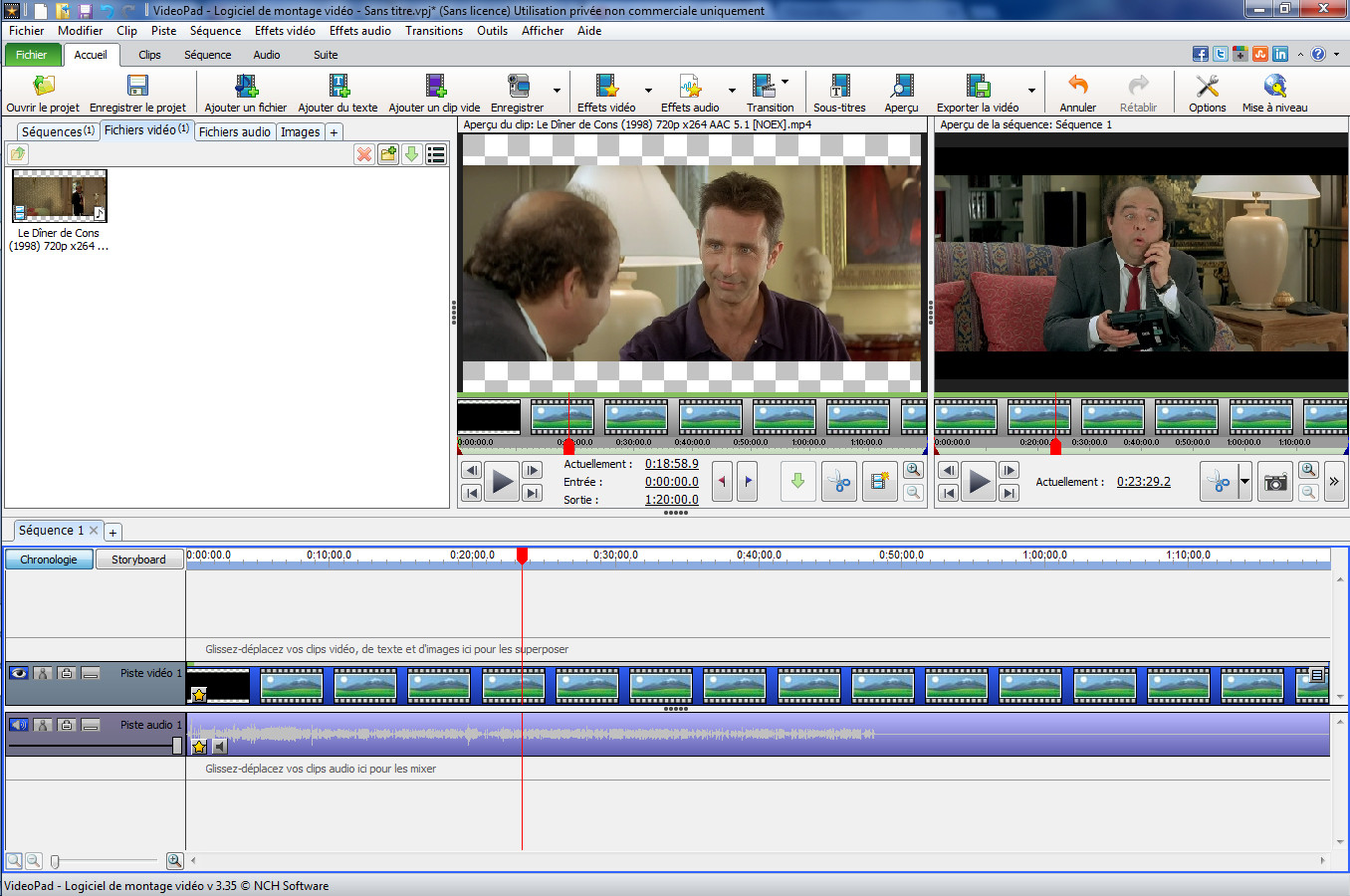This screenshot has width=1350, height=896.
Task: Adjust the Piste audio 1 volume slider
Action: pyautogui.click(x=175, y=745)
